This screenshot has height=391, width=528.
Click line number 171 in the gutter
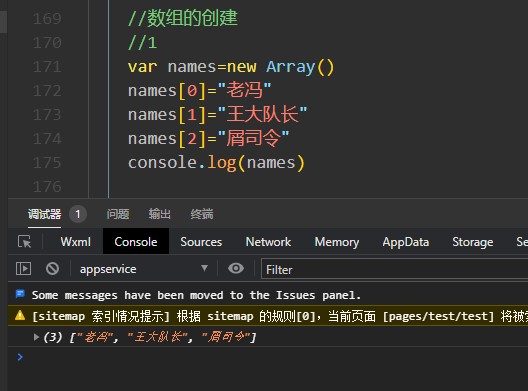pos(47,66)
